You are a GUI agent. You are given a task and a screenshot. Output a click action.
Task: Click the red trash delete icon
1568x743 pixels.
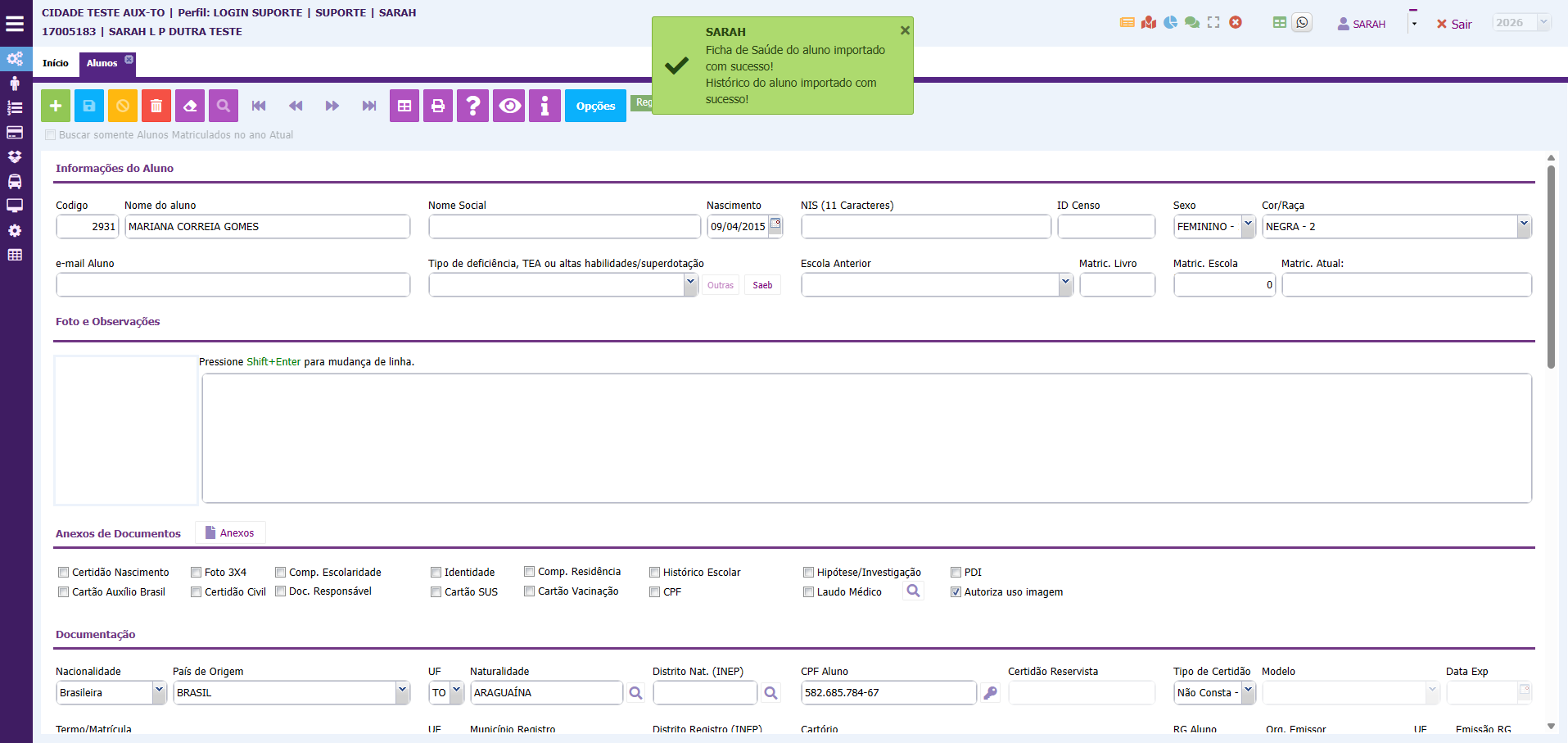(156, 106)
